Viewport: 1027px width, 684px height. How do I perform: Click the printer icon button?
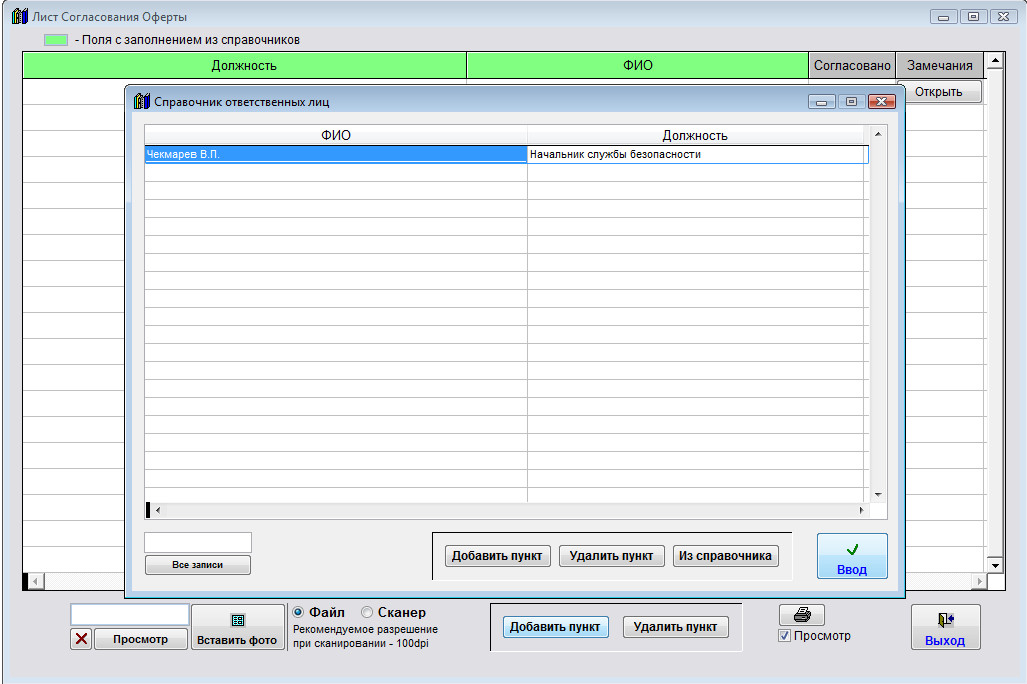click(x=802, y=615)
